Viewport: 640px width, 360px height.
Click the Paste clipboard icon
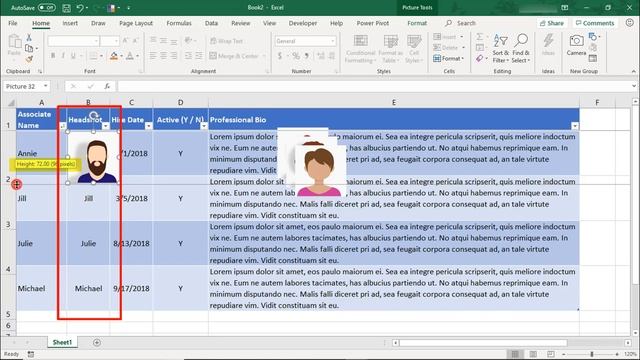(x=14, y=42)
